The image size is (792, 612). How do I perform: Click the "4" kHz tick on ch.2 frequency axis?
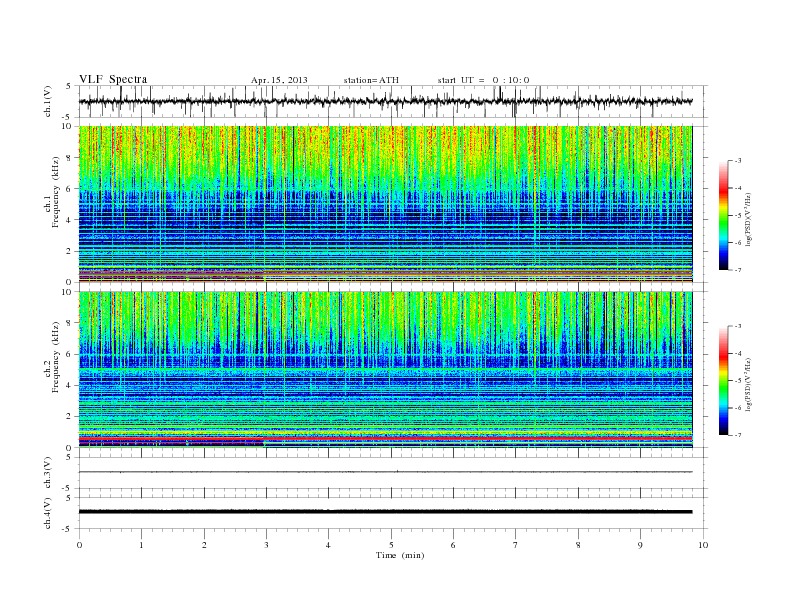pos(69,385)
